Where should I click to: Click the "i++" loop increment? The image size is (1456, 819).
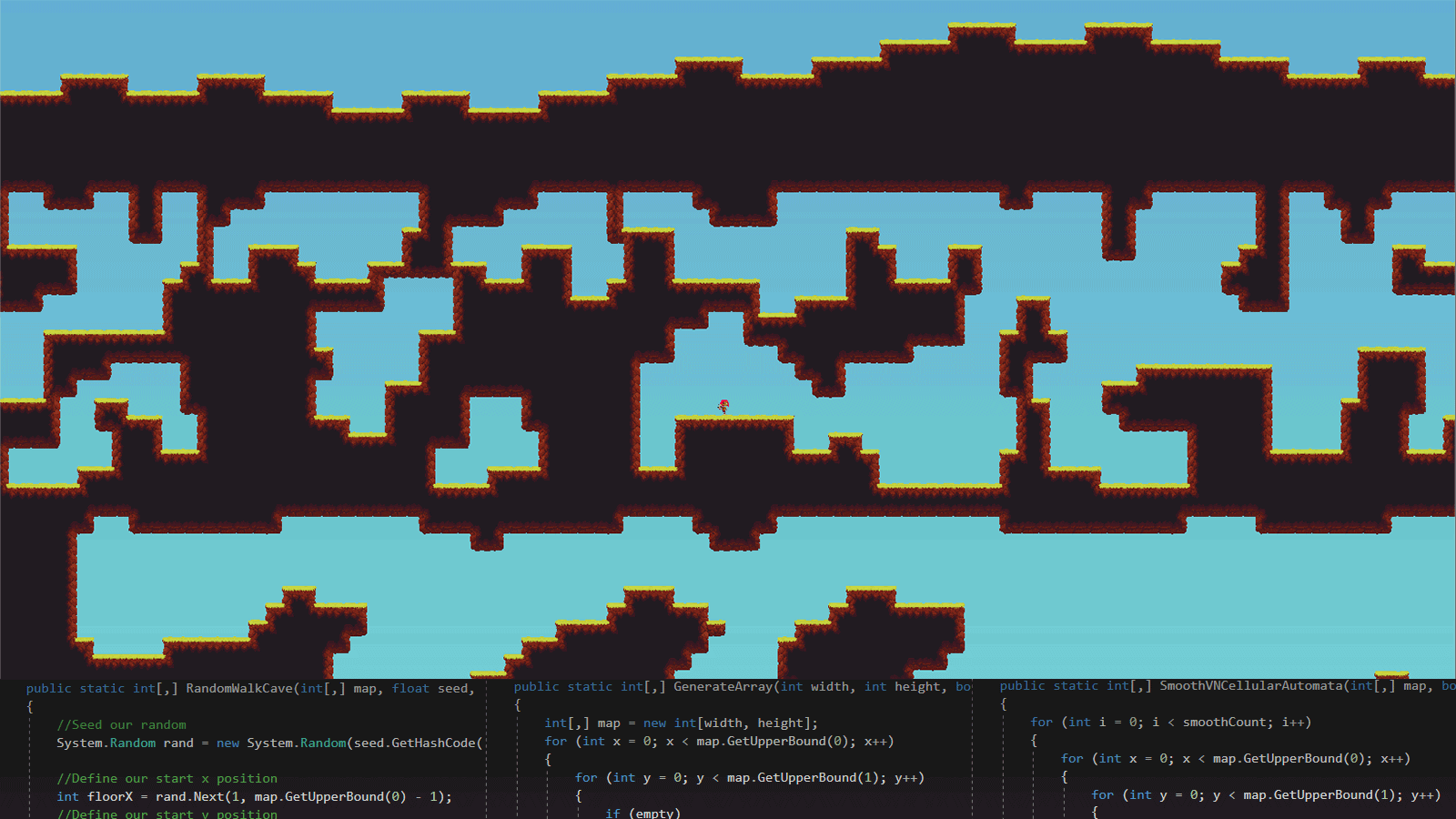coord(1292,723)
